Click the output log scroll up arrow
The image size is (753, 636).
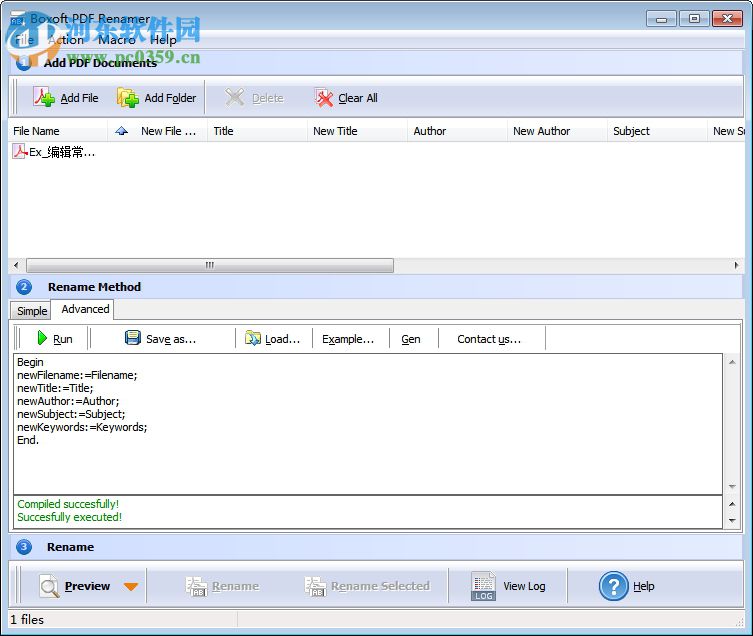tap(732, 504)
